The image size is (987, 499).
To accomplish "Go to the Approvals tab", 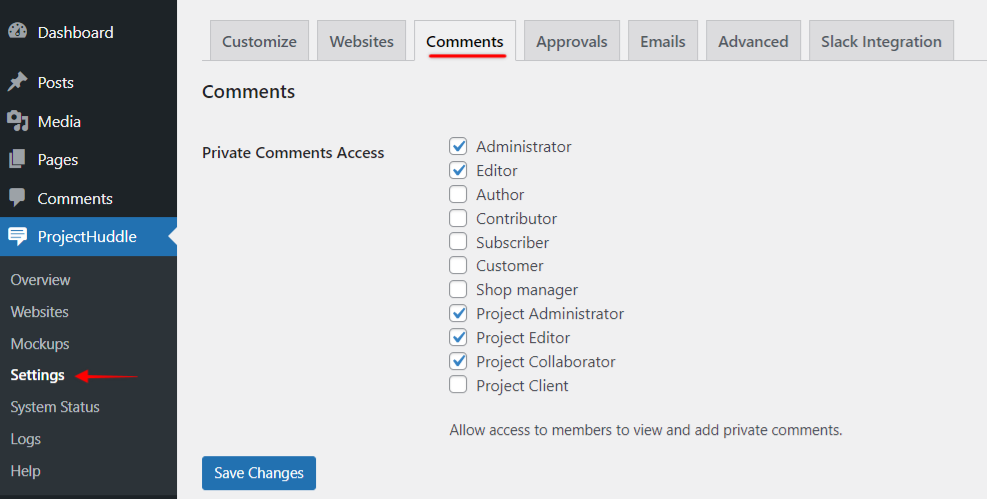I will [571, 42].
